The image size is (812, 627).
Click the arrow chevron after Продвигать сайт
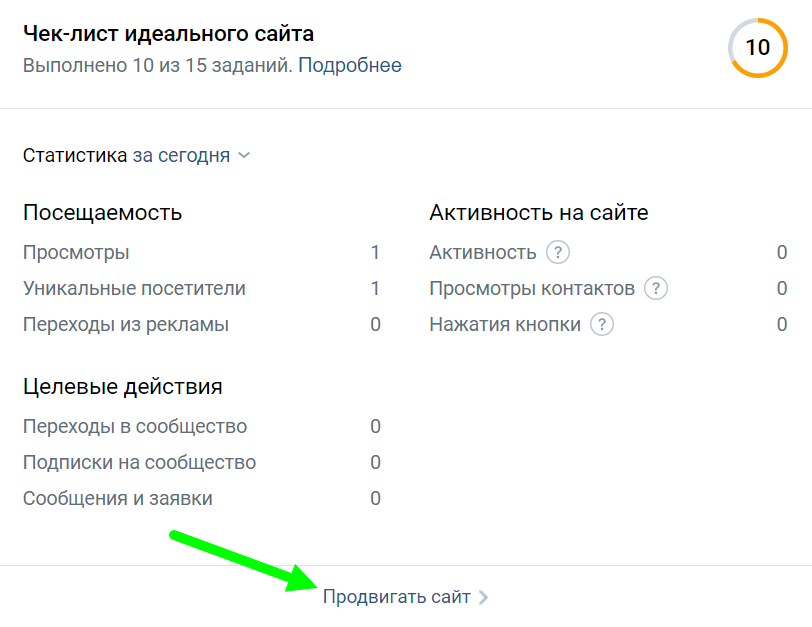tap(483, 597)
